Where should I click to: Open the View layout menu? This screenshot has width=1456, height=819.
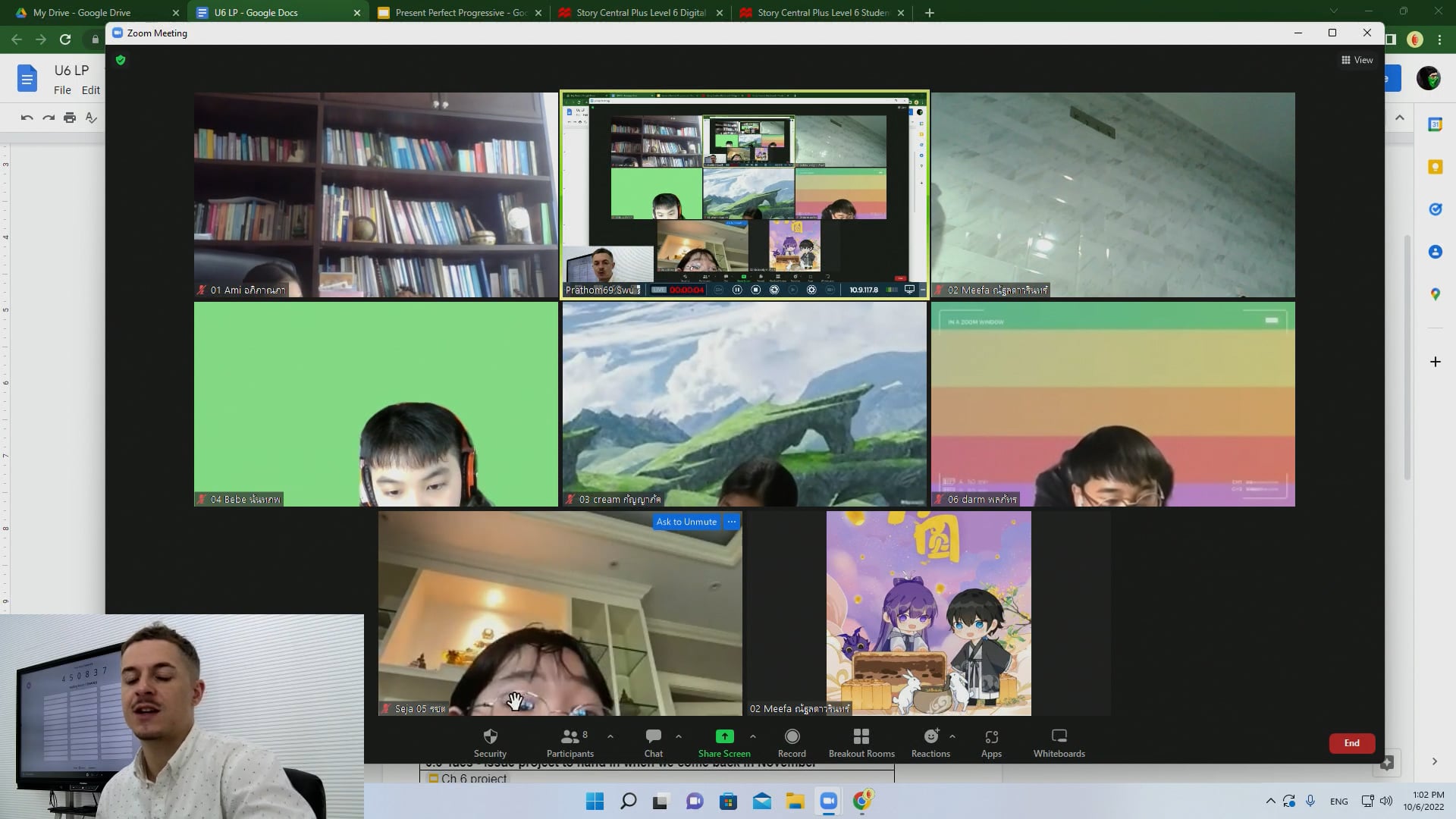pos(1357,60)
